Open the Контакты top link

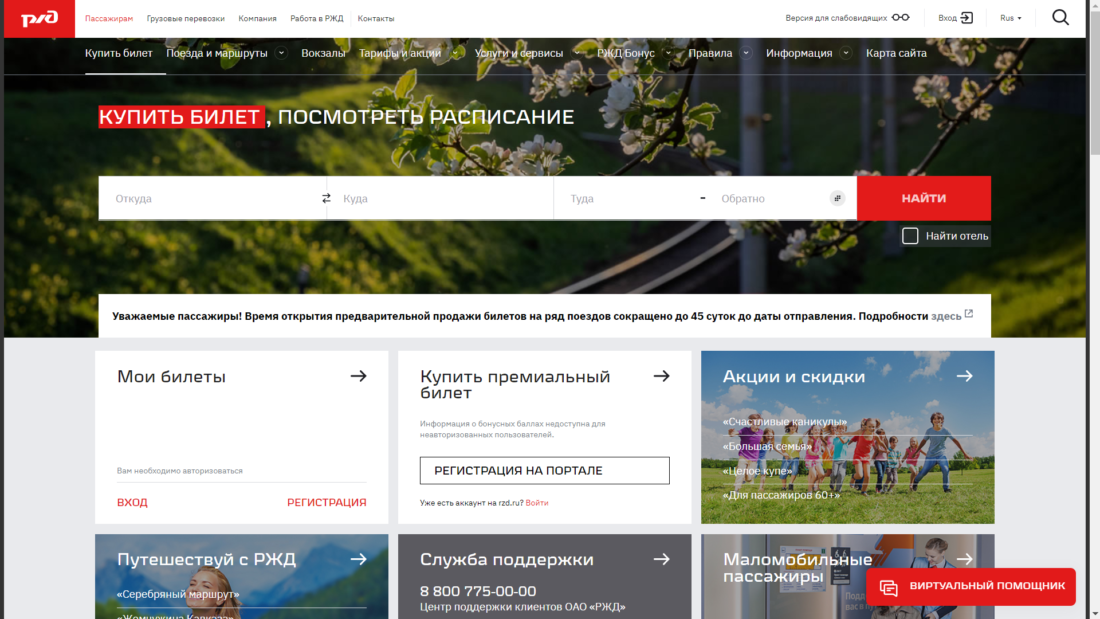click(376, 18)
